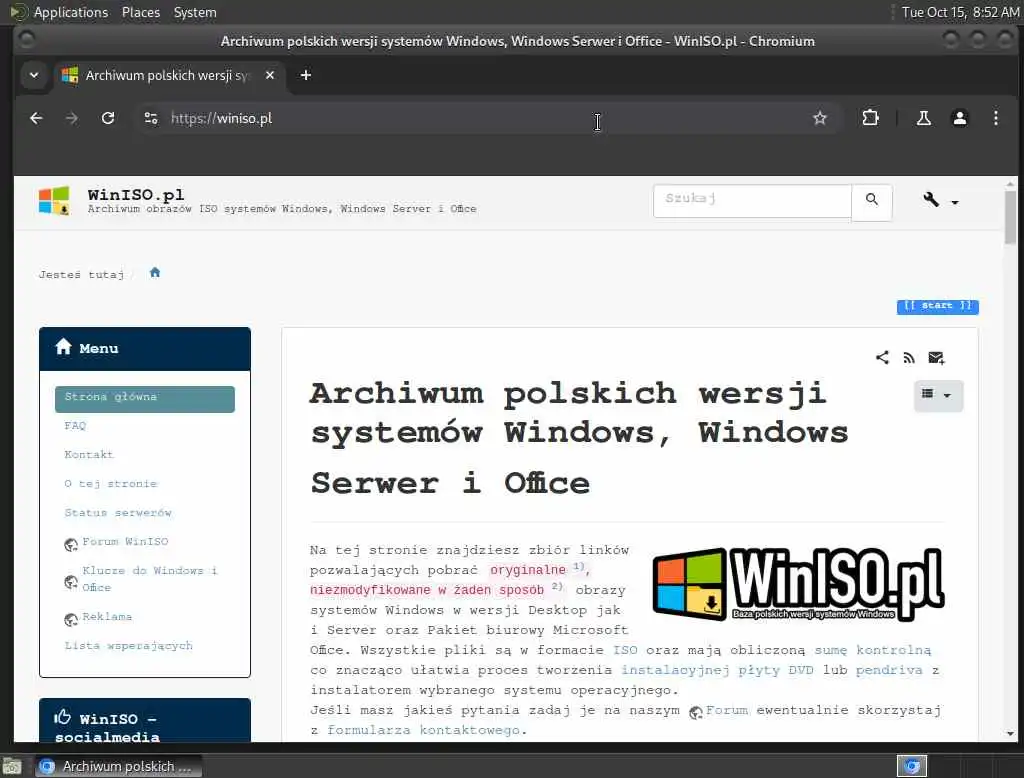Image resolution: width=1024 pixels, height=778 pixels.
Task: Open the System menu in top panel
Action: [x=195, y=12]
